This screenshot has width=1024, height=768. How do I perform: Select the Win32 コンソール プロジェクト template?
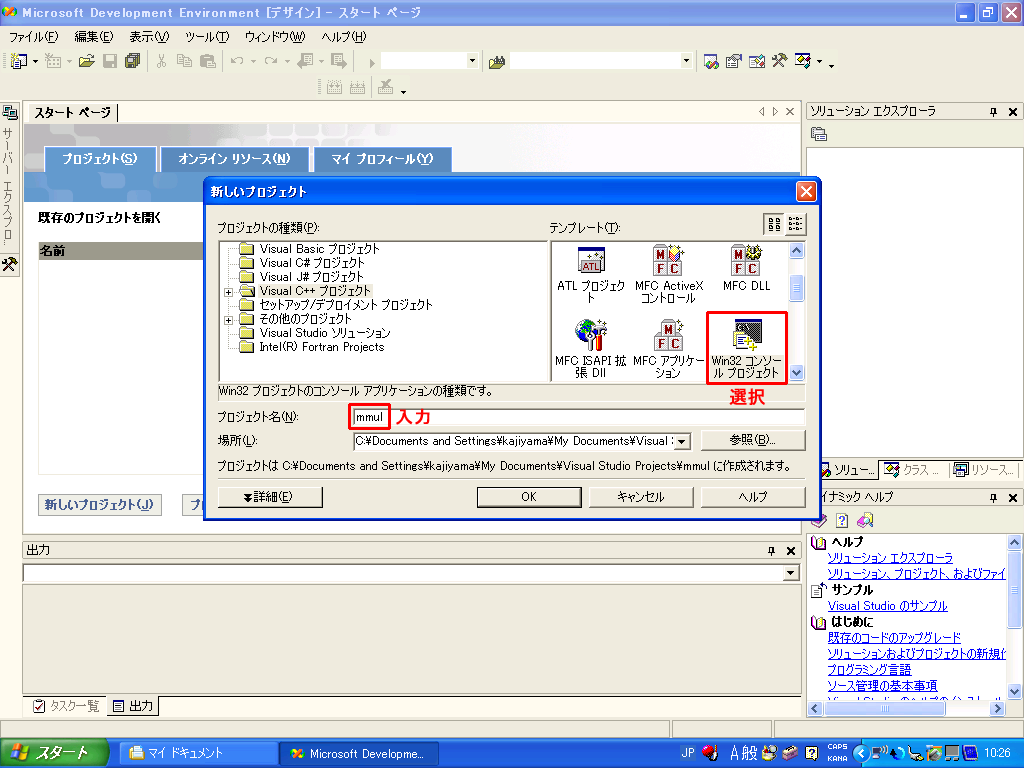(746, 349)
